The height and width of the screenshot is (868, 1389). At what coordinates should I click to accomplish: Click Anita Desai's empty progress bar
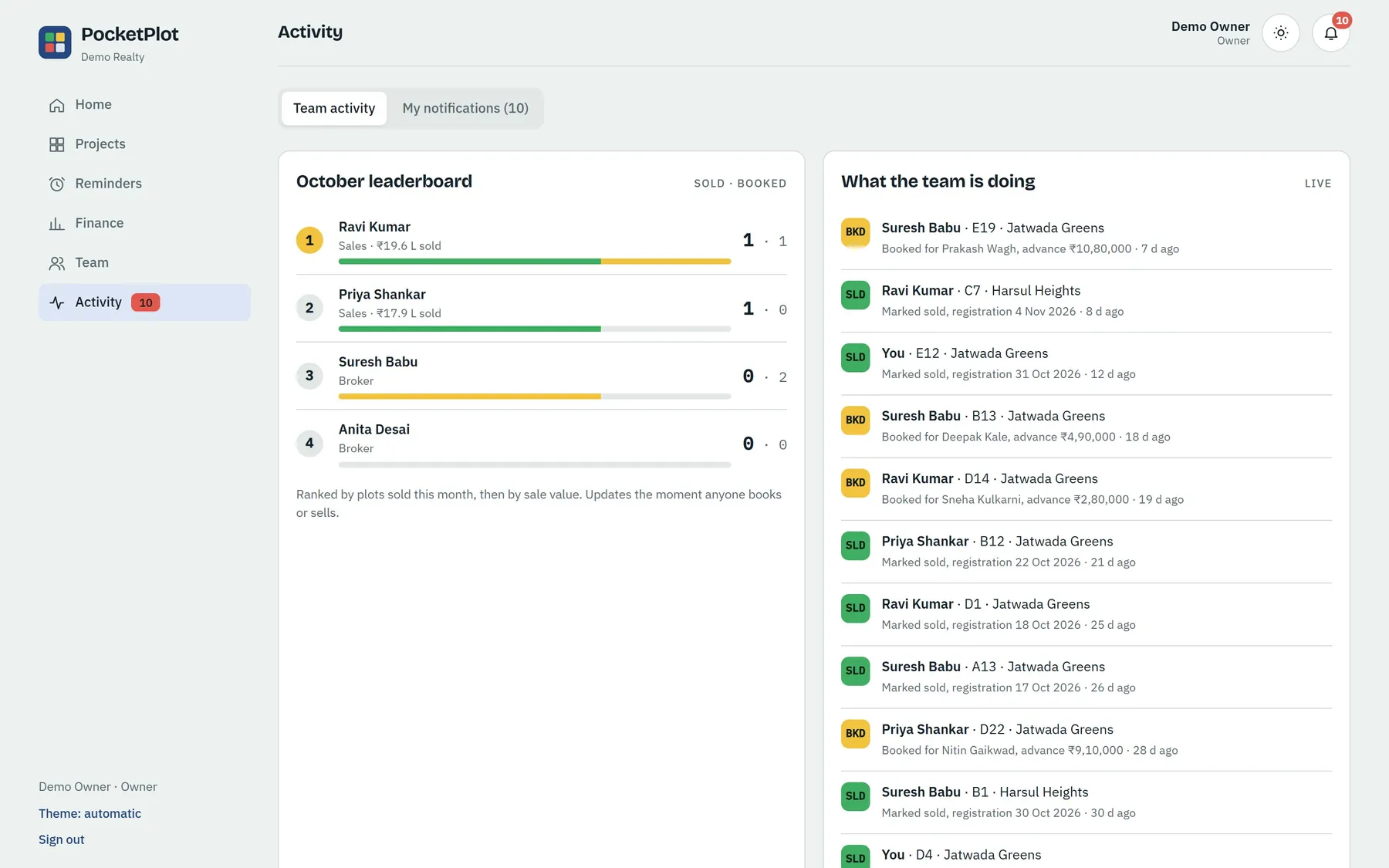[x=535, y=464]
